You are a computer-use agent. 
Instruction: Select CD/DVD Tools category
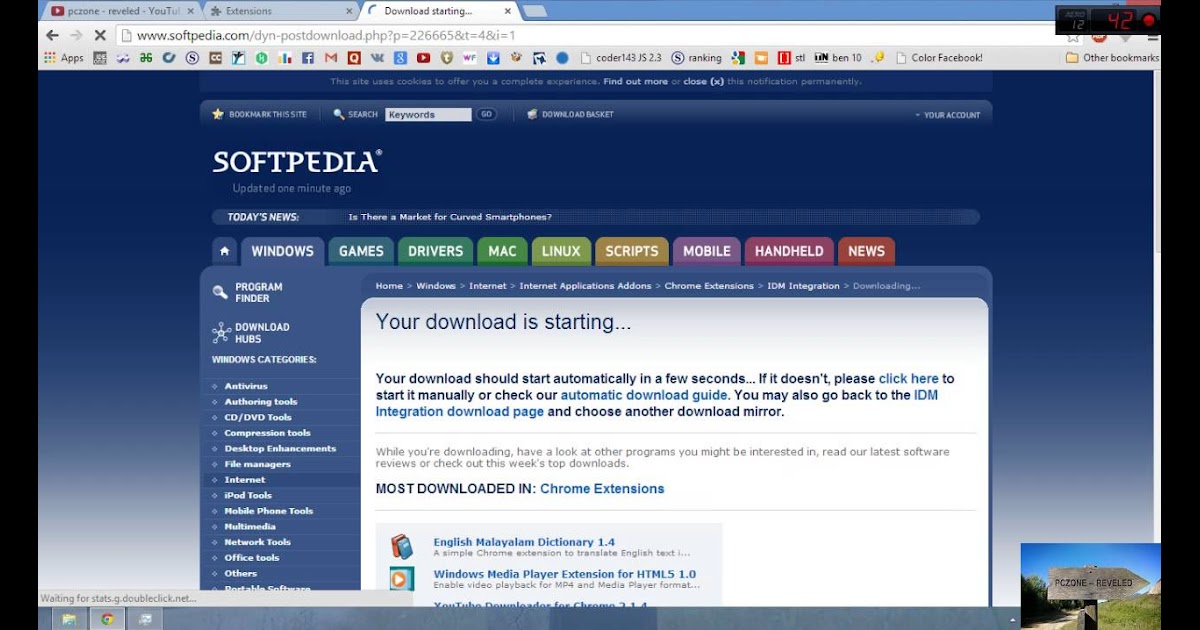(258, 417)
